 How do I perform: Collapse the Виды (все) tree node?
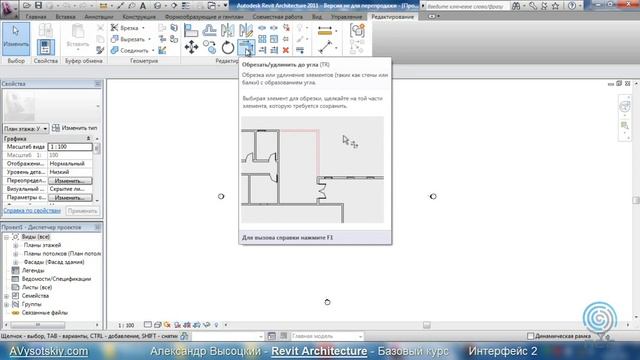(x=7, y=237)
